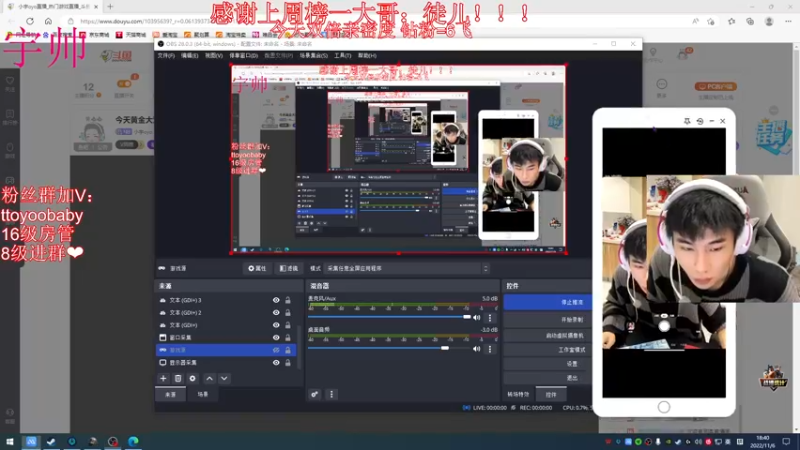Click the Douyu shark logo behind OBS

(116, 55)
